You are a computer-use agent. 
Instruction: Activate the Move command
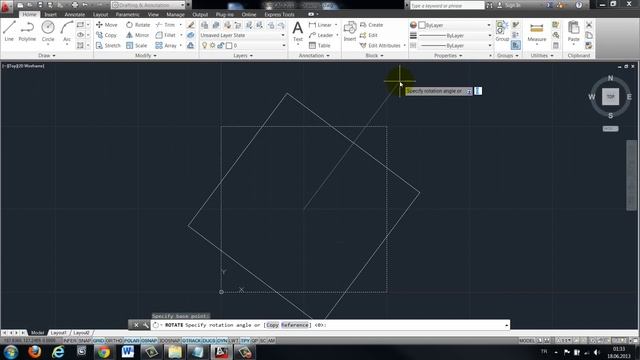coord(107,25)
